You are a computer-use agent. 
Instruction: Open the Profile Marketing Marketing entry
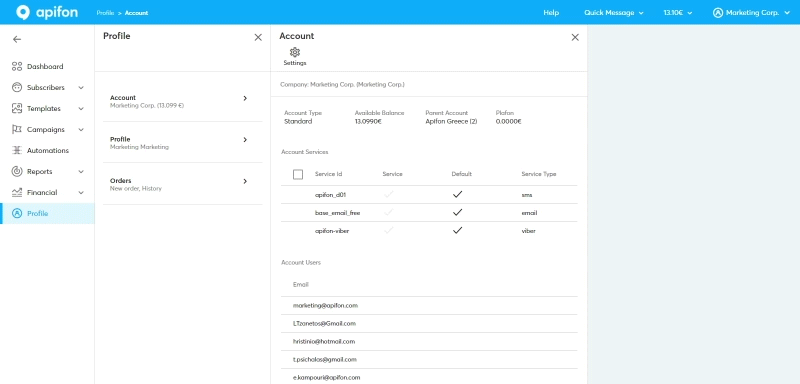(x=183, y=142)
